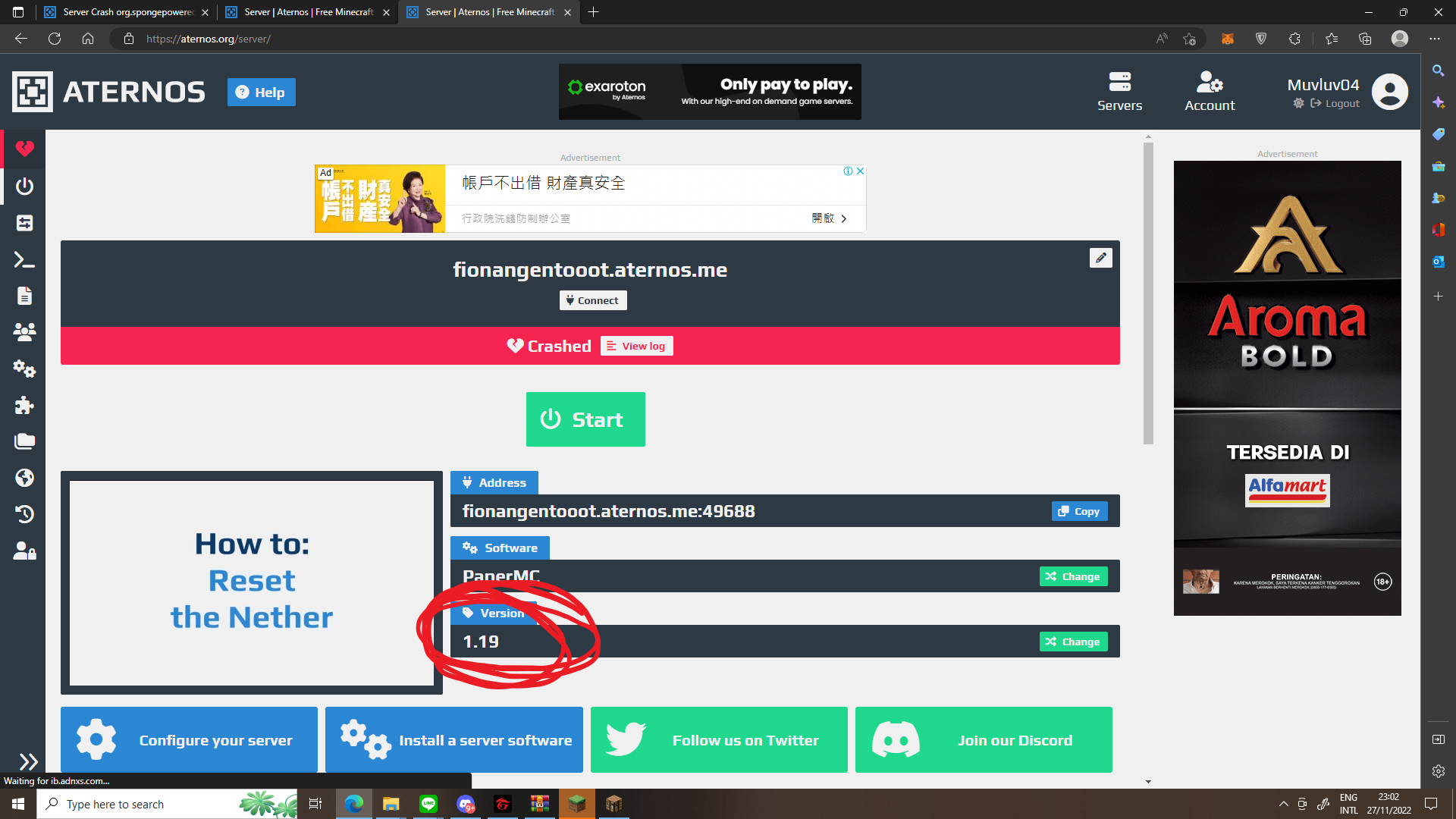Image resolution: width=1456 pixels, height=819 pixels.
Task: Add this page to favorites
Action: pos(1189,39)
